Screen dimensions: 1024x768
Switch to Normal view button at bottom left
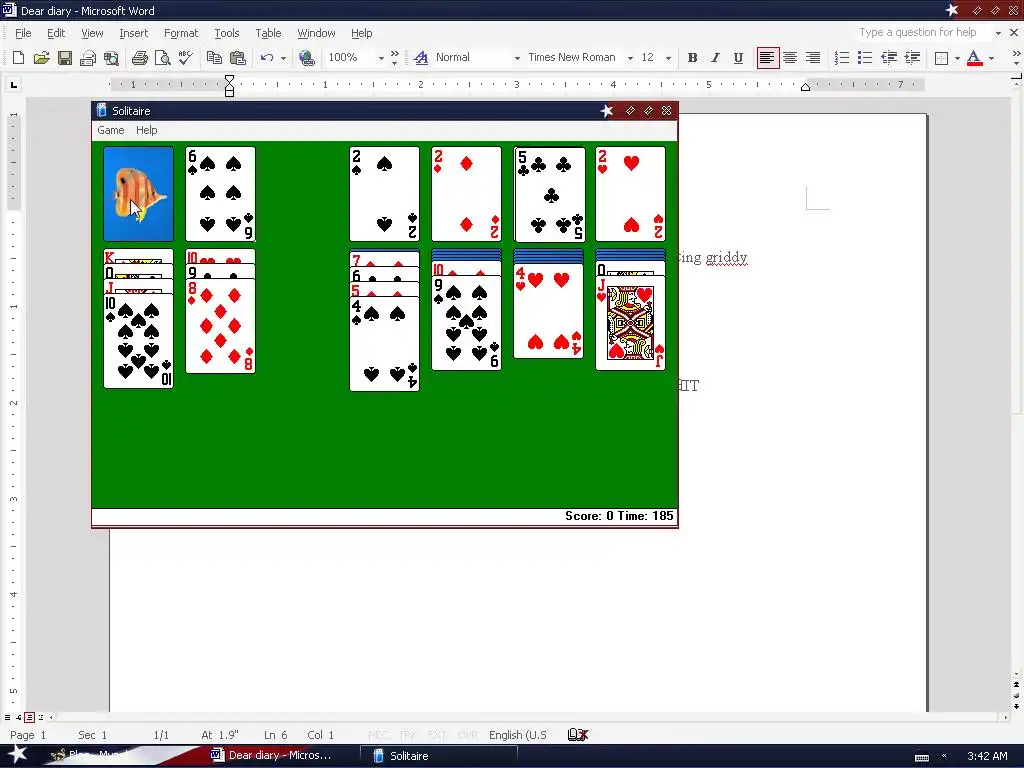coord(7,717)
